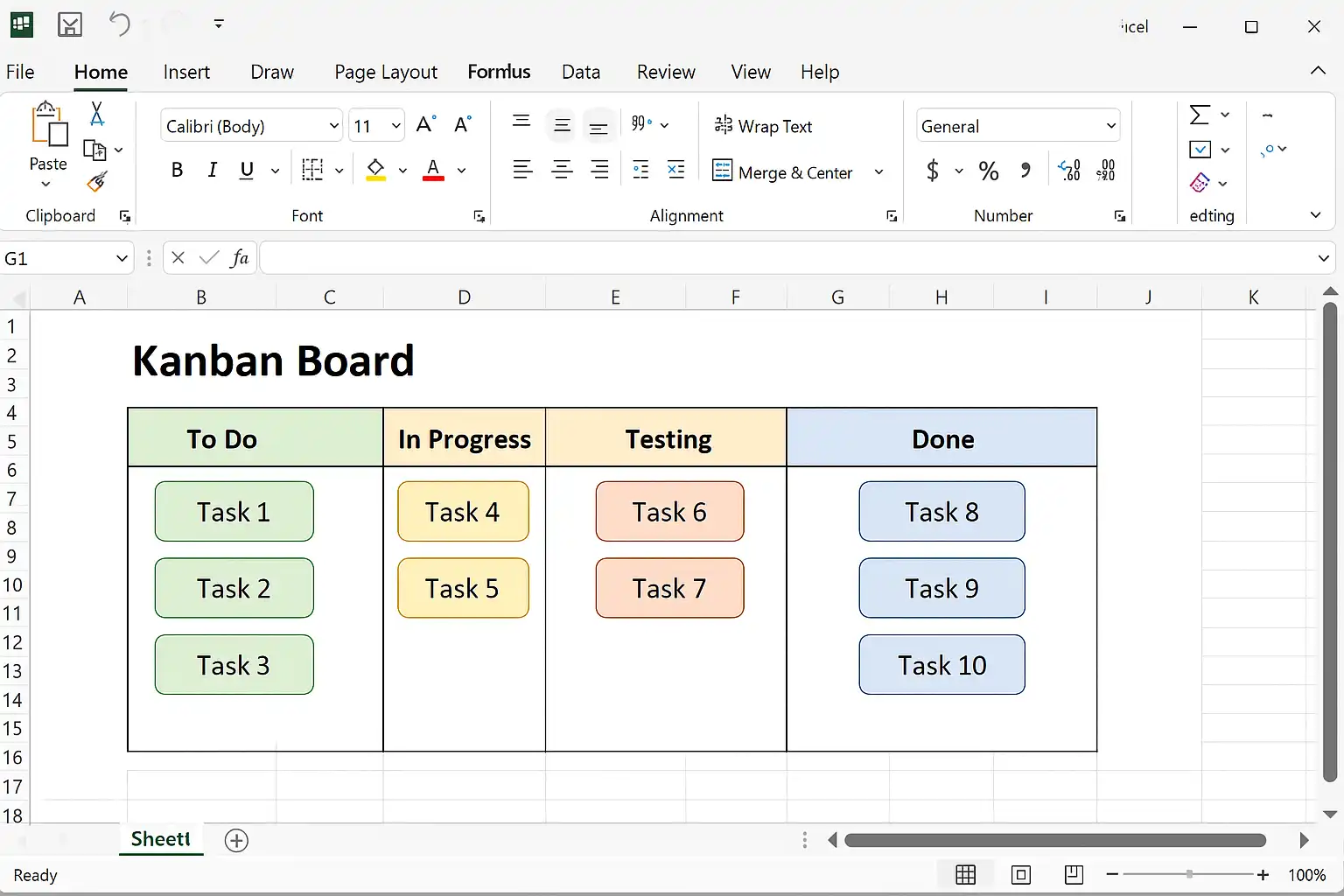Screen dimensions: 1344x896
Task: Select the Format Painter brush
Action: [97, 182]
